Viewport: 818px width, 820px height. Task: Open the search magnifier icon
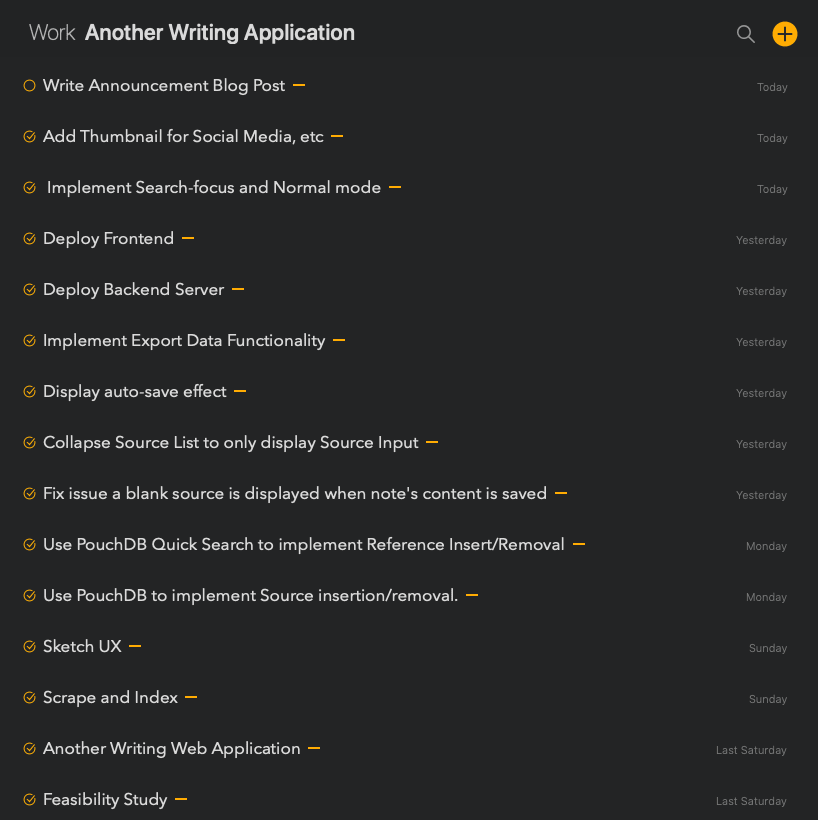point(745,35)
